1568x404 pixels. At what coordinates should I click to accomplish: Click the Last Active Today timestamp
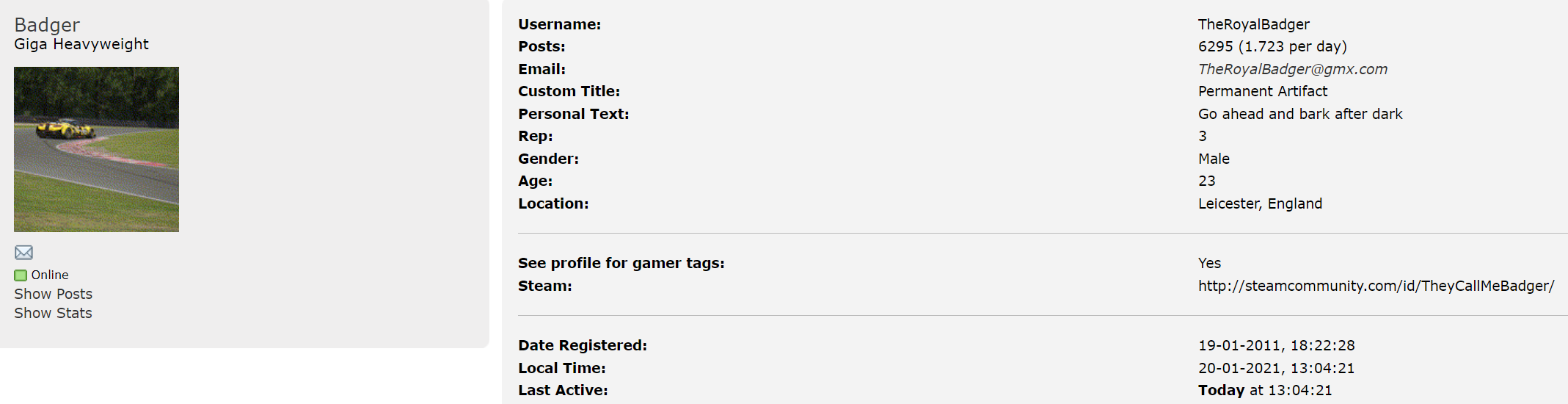tap(1264, 390)
